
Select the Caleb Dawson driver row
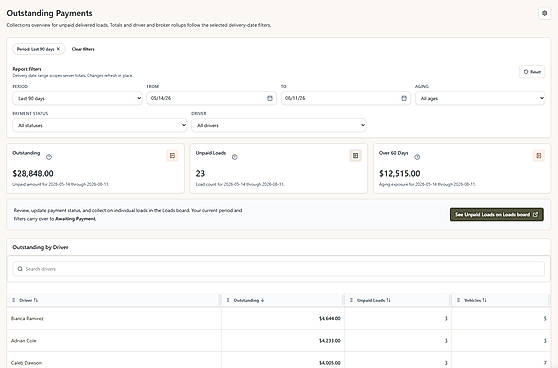pyautogui.click(x=279, y=360)
